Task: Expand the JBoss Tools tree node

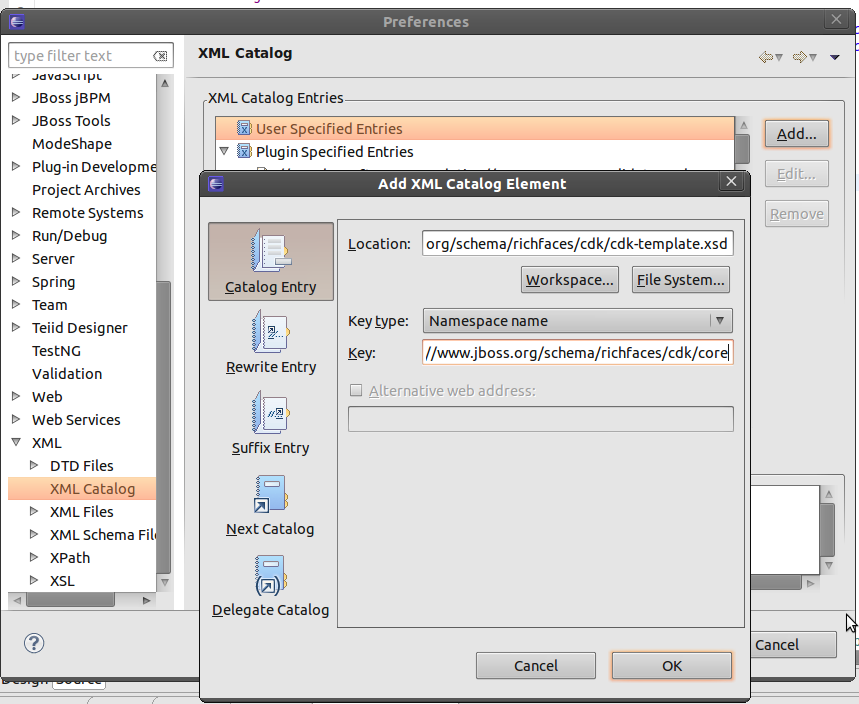Action: point(16,120)
